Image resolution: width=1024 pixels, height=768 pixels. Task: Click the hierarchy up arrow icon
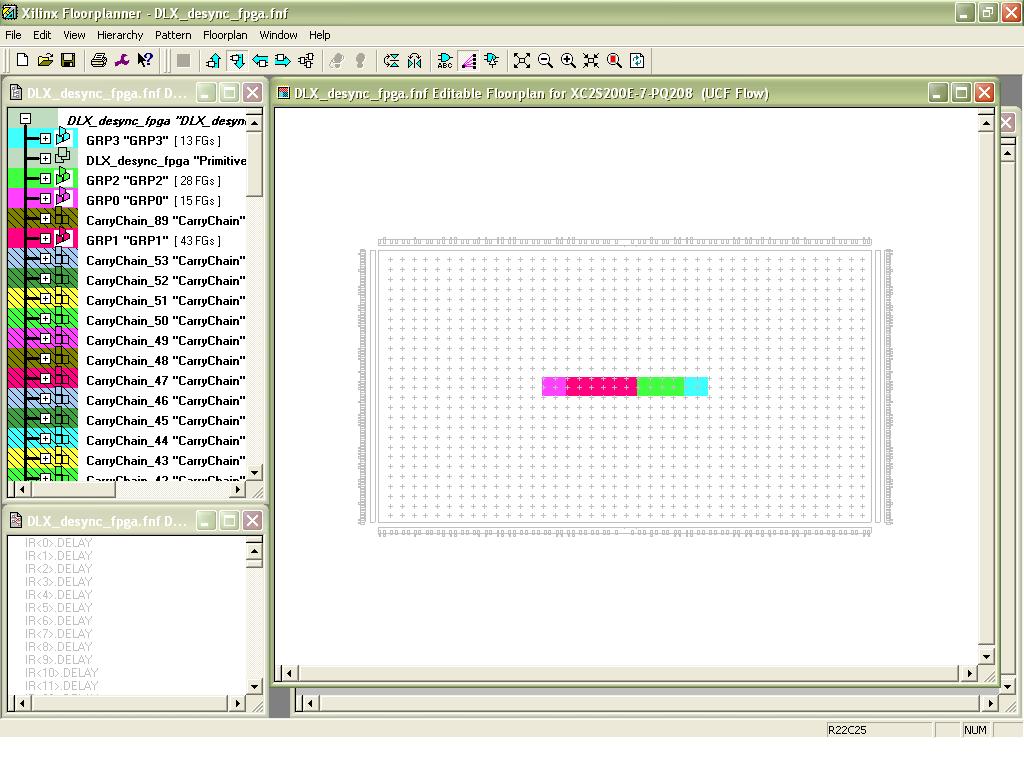click(214, 61)
